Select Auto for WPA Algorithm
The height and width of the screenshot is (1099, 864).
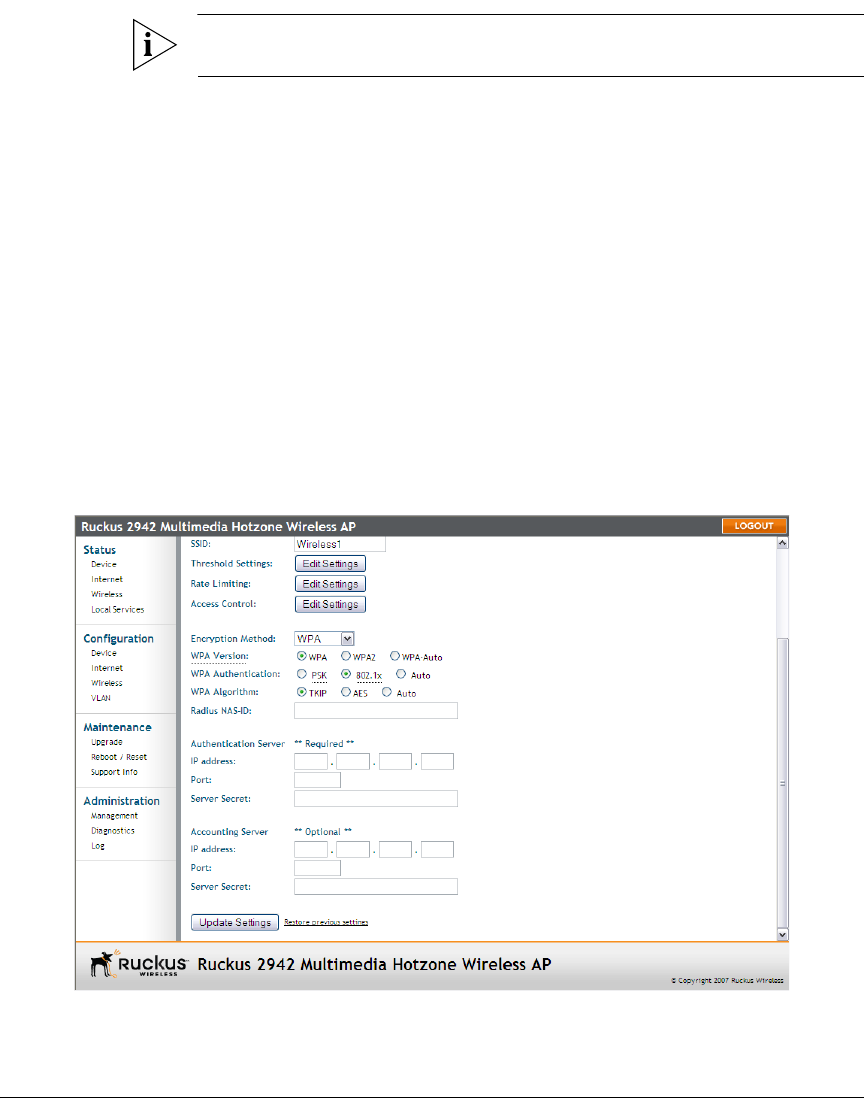(387, 692)
